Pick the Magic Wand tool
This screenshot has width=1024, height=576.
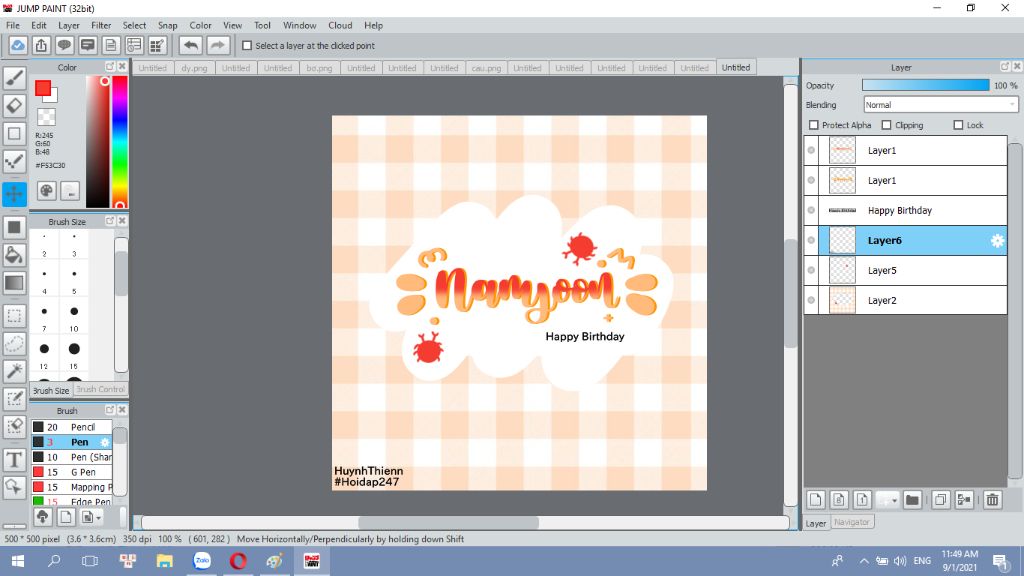14,372
